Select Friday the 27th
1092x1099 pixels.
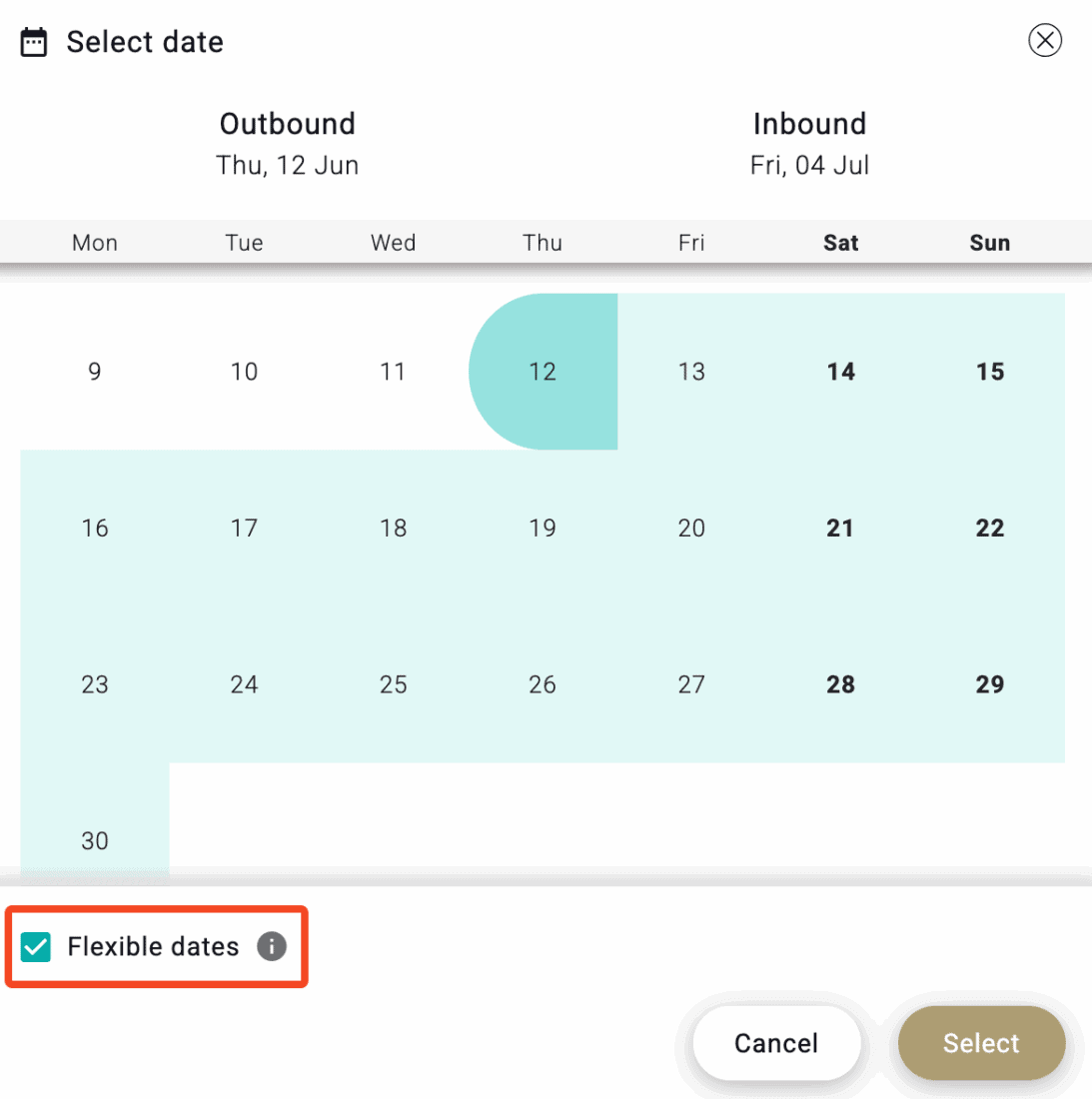(691, 684)
